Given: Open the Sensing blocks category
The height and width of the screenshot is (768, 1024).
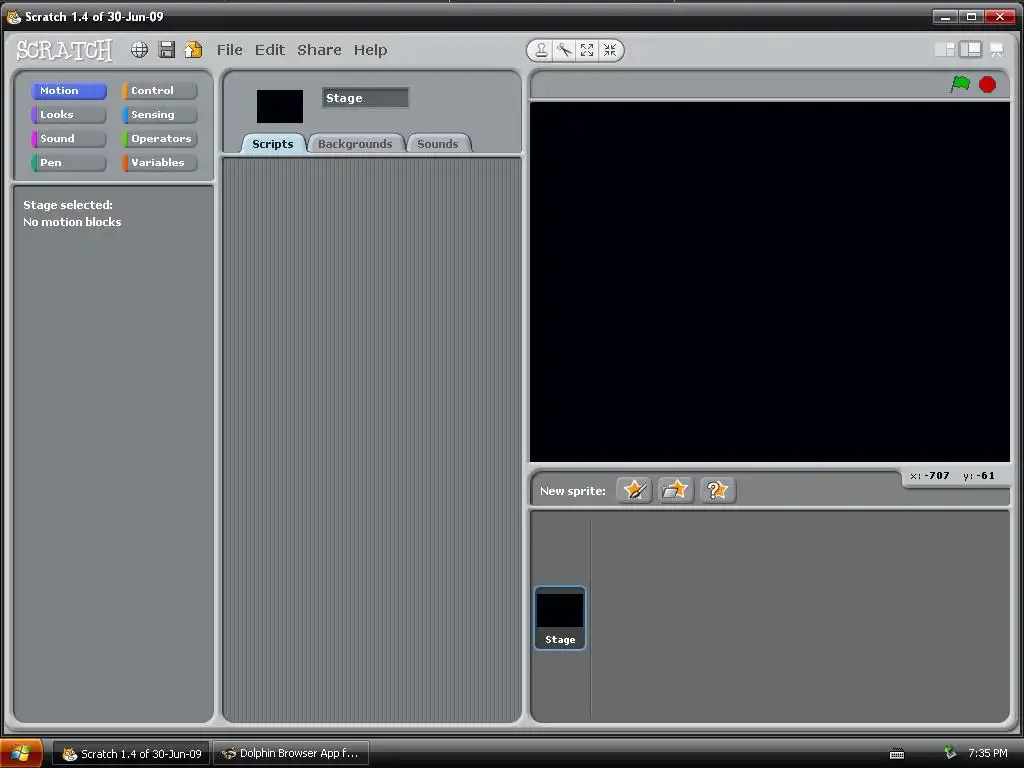Looking at the screenshot, I should coord(159,115).
